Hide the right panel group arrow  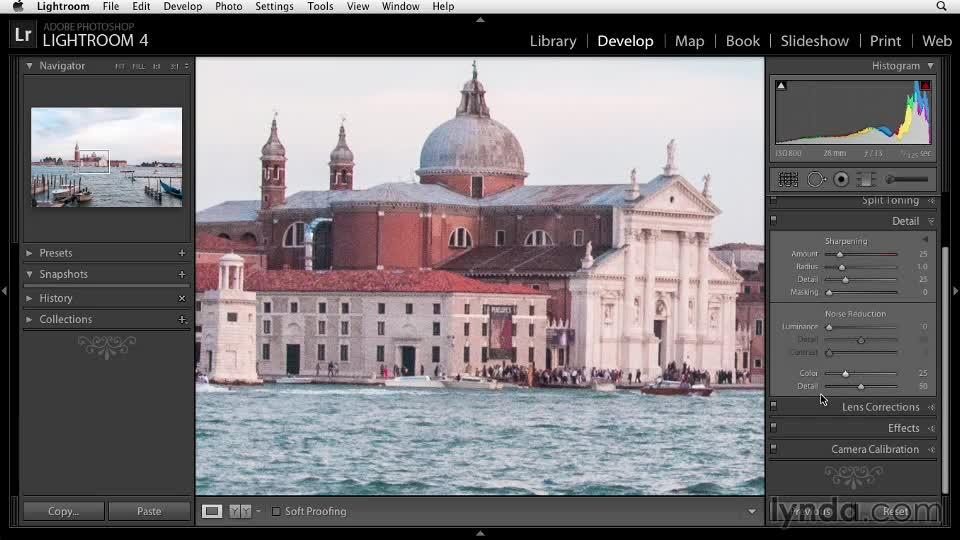coord(956,291)
